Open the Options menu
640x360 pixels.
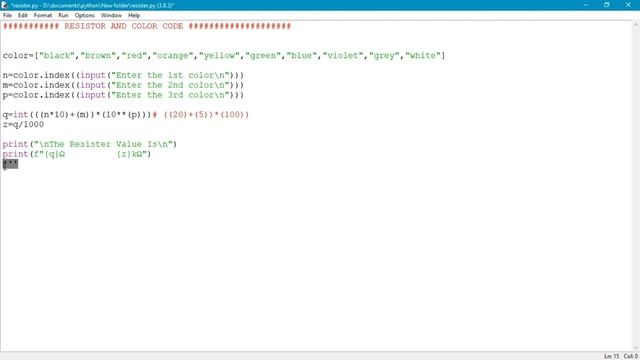tap(84, 15)
